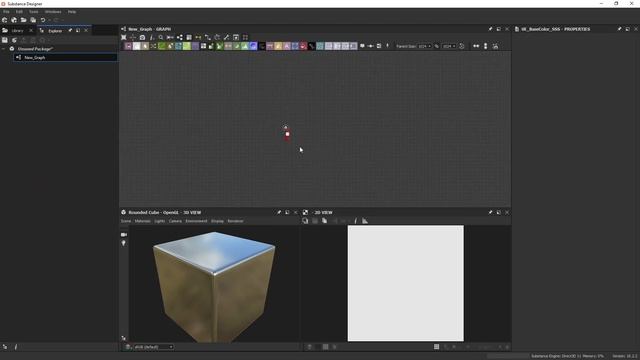Open the Help menu
The image size is (640, 360).
72,12
